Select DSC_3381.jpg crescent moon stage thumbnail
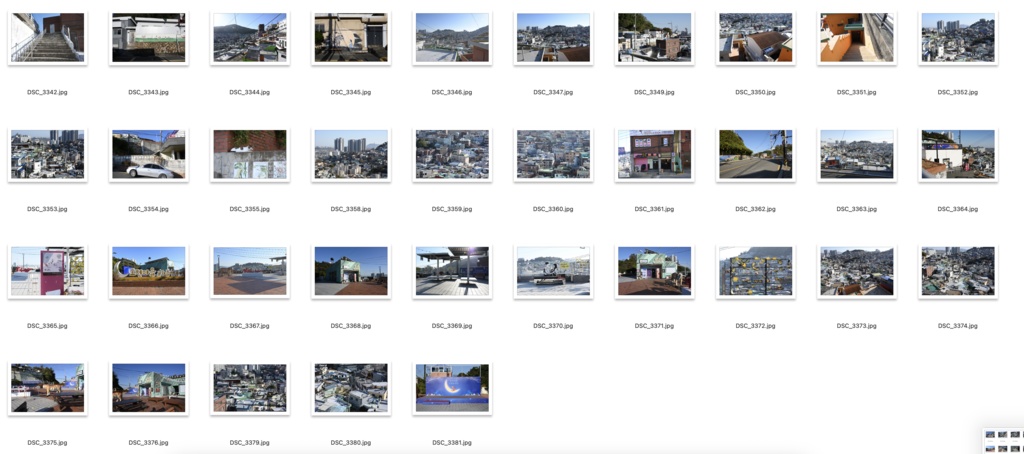The image size is (1024, 454). click(x=452, y=388)
